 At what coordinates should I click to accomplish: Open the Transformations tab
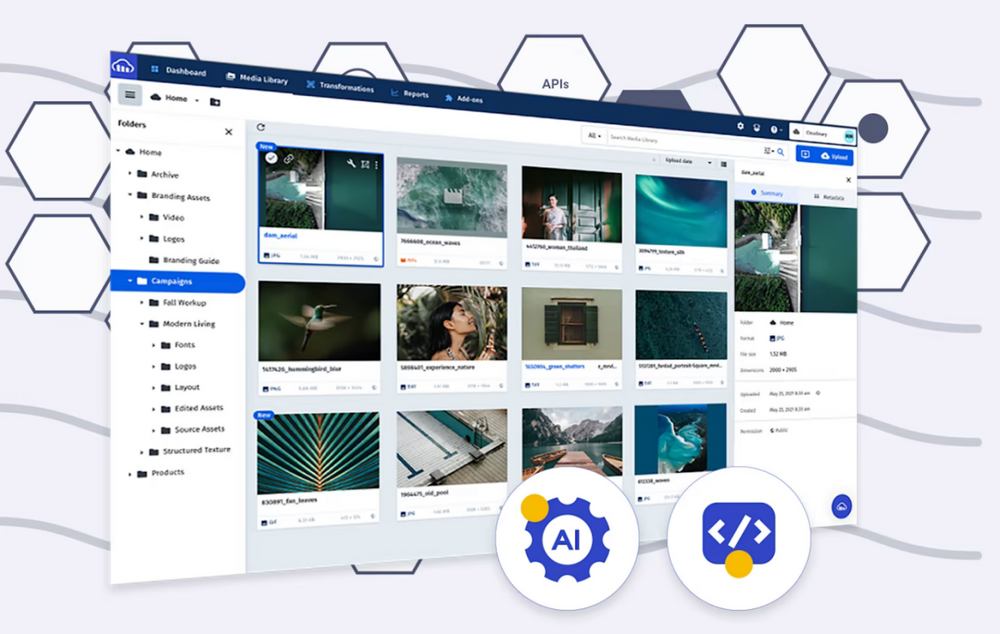(x=340, y=87)
